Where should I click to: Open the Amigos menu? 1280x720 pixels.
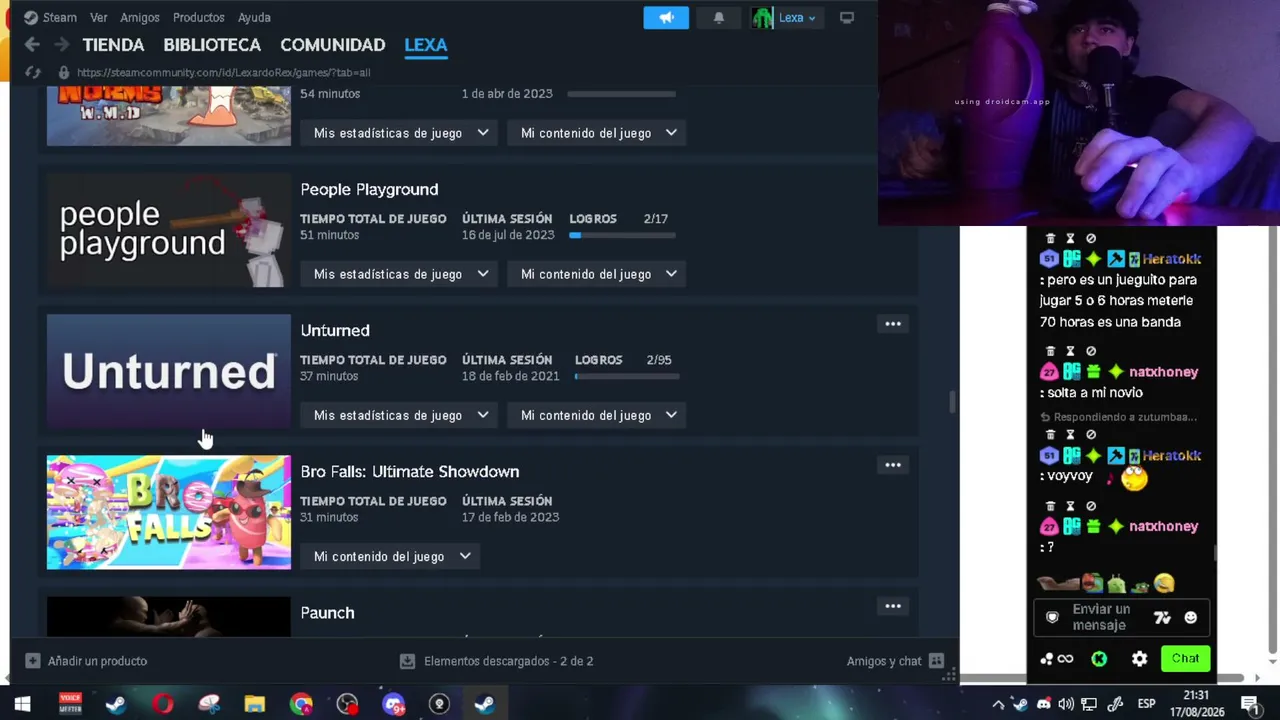click(140, 17)
